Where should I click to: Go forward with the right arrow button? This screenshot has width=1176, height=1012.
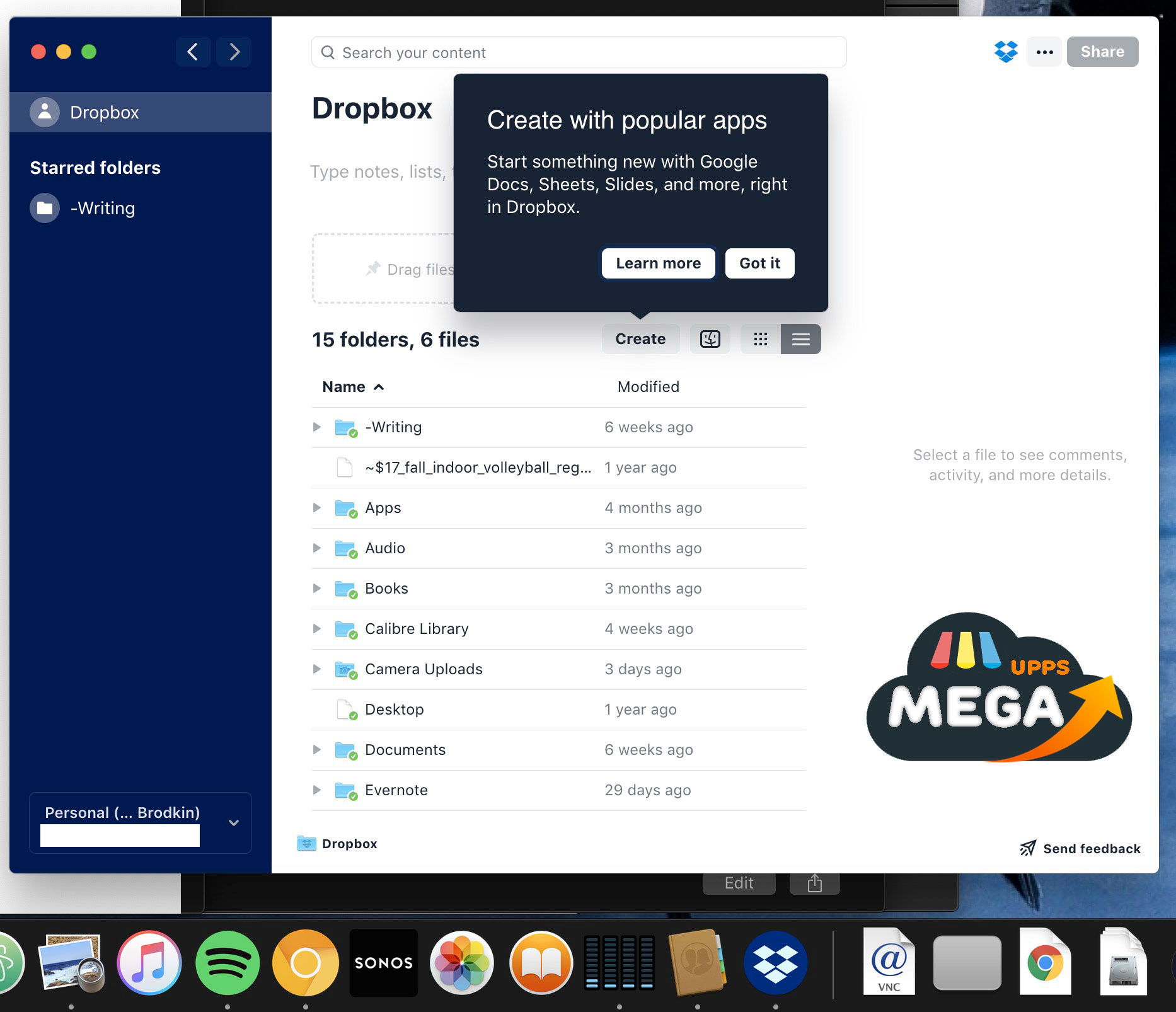tap(234, 52)
